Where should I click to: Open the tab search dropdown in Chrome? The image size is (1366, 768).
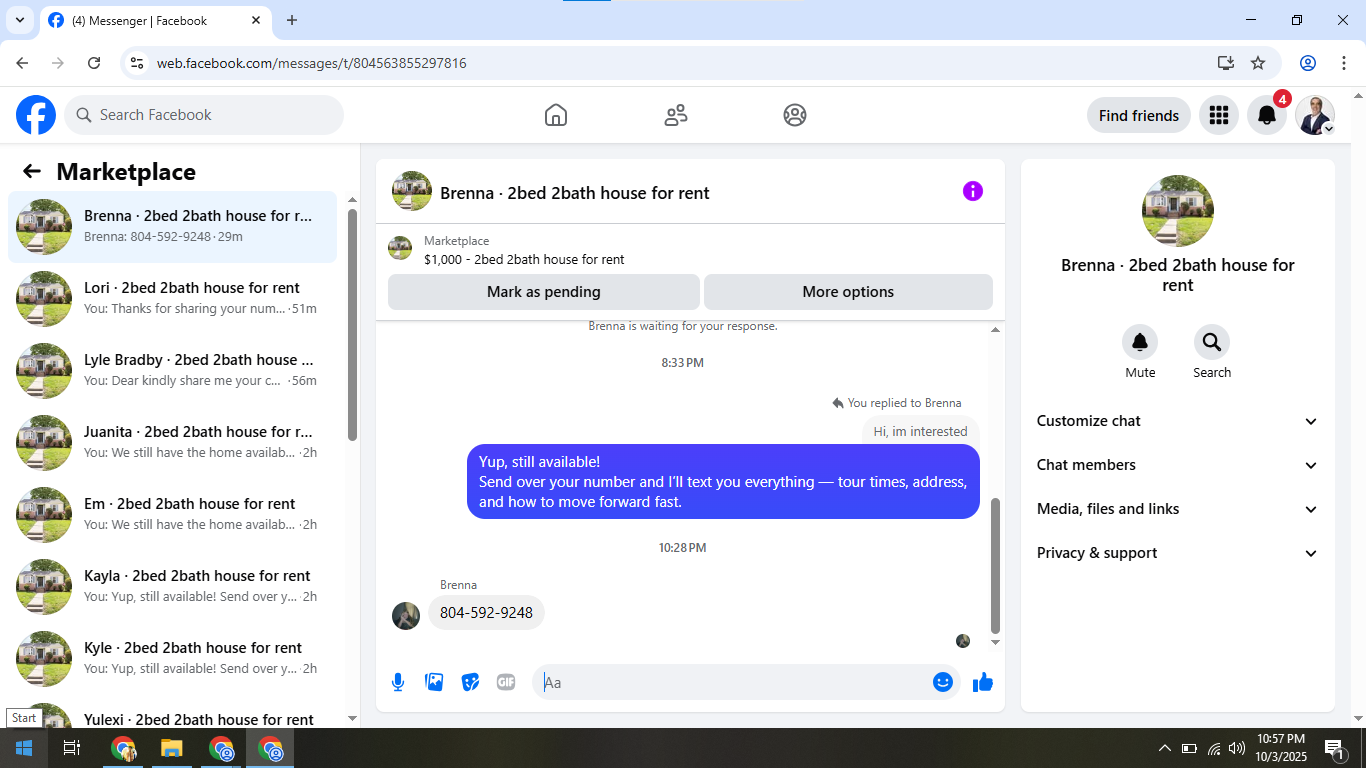click(20, 20)
